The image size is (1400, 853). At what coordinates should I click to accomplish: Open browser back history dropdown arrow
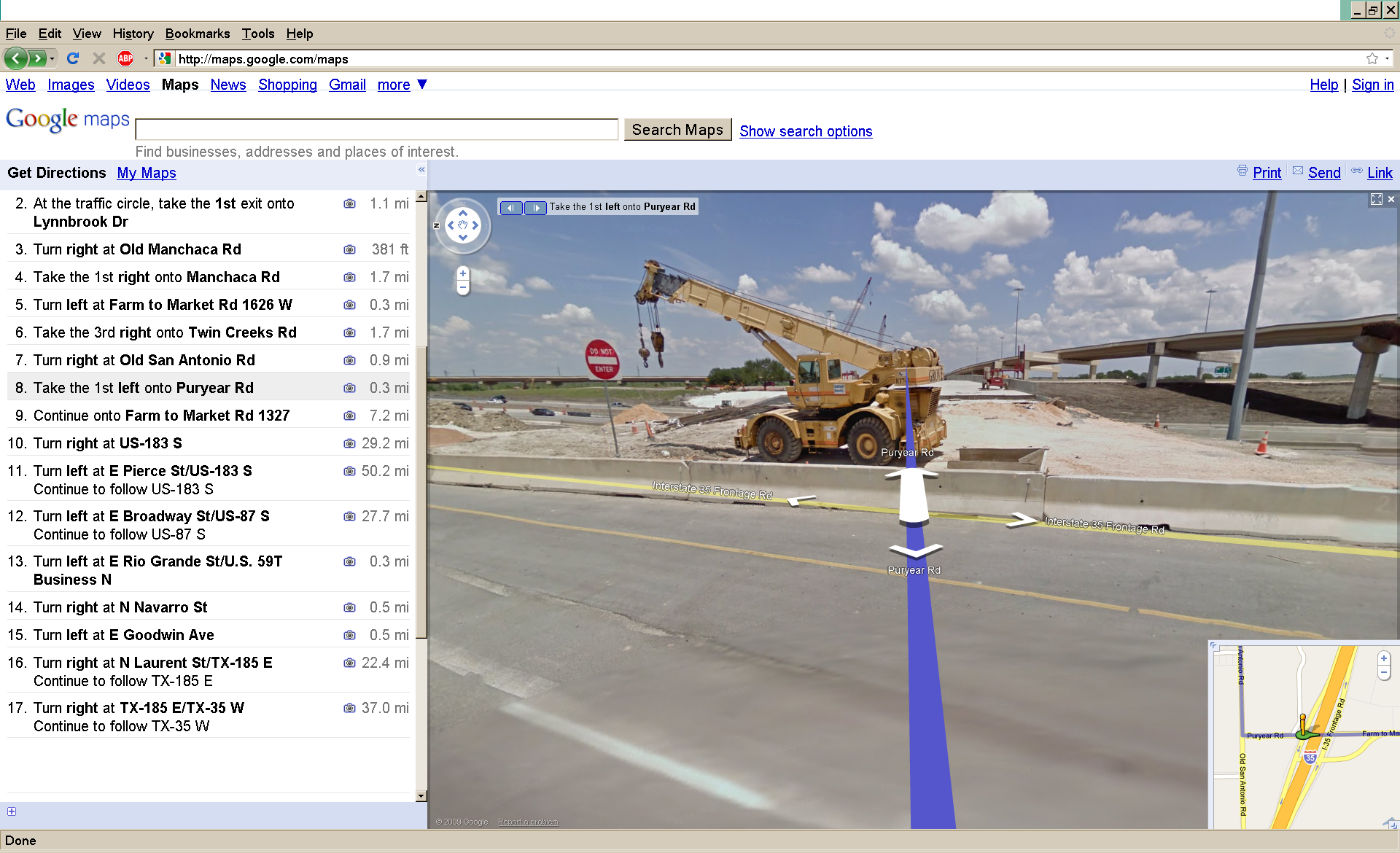point(52,58)
